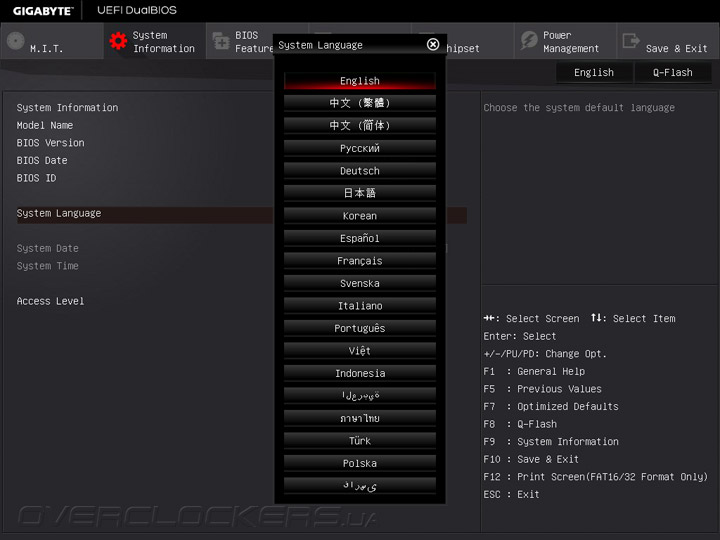Select English in the language list
Screen dimensions: 720x540
360,81
